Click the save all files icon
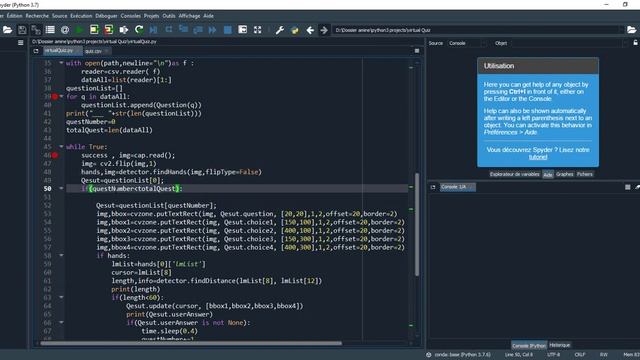Viewport: 640px width, 360px height. 36,30
